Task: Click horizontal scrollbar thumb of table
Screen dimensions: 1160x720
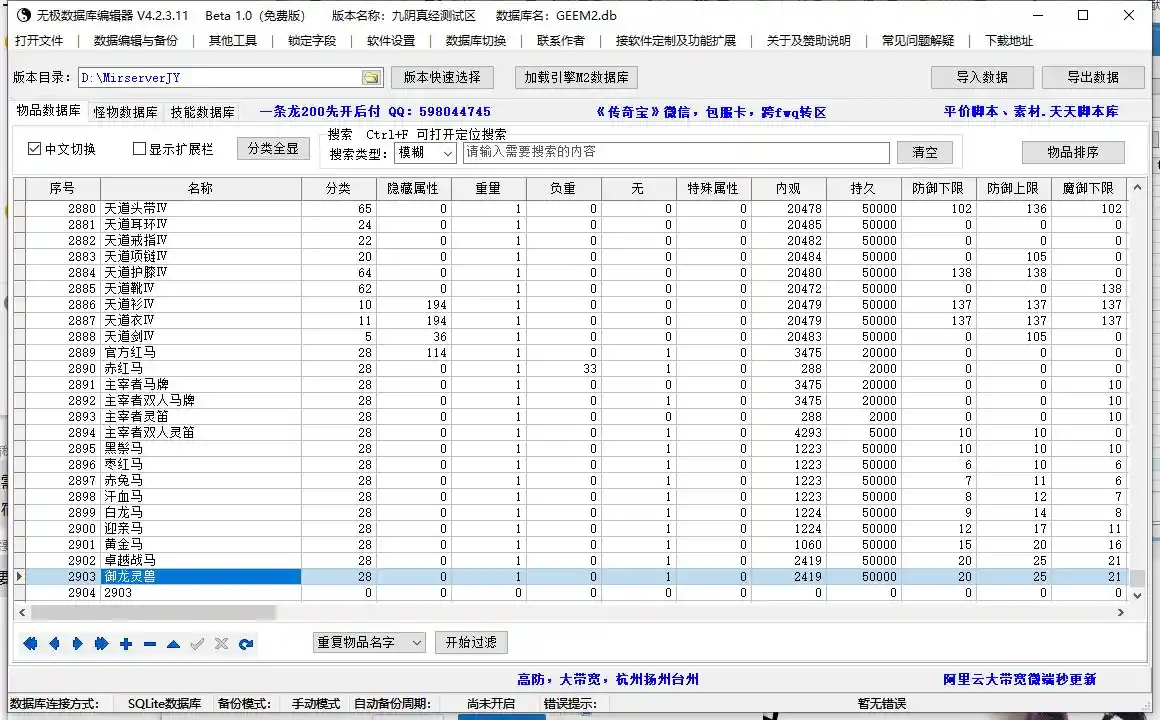Action: click(153, 613)
